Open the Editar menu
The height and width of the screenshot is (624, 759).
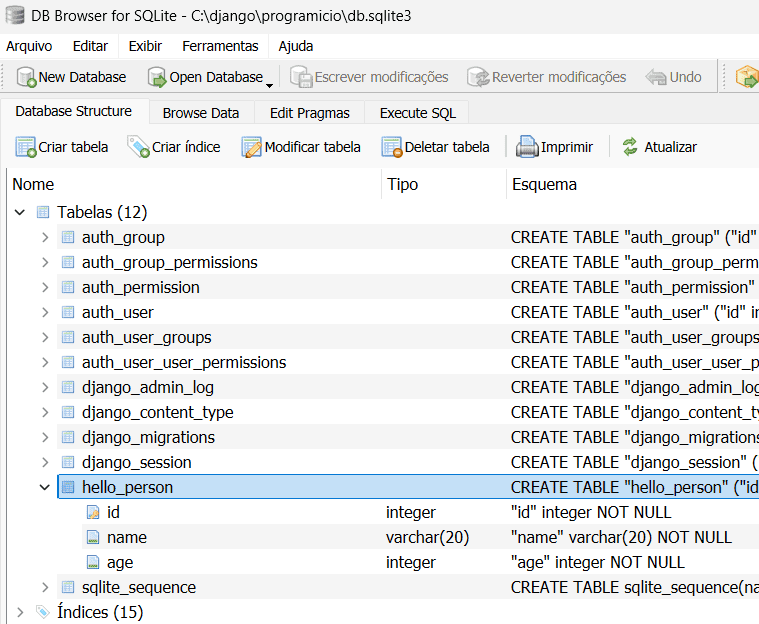[x=90, y=46]
